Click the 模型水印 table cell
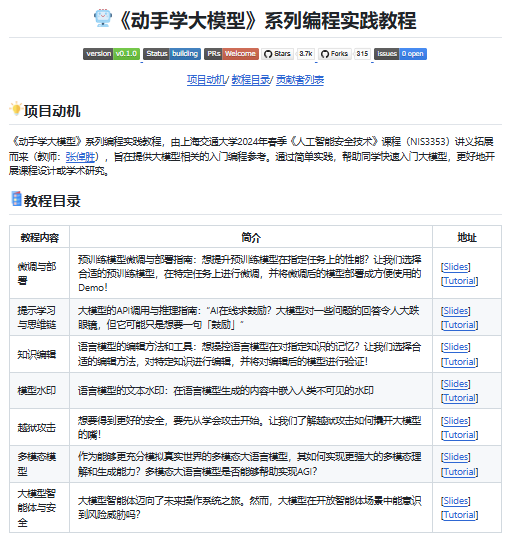This screenshot has width=508, height=535. (40, 391)
